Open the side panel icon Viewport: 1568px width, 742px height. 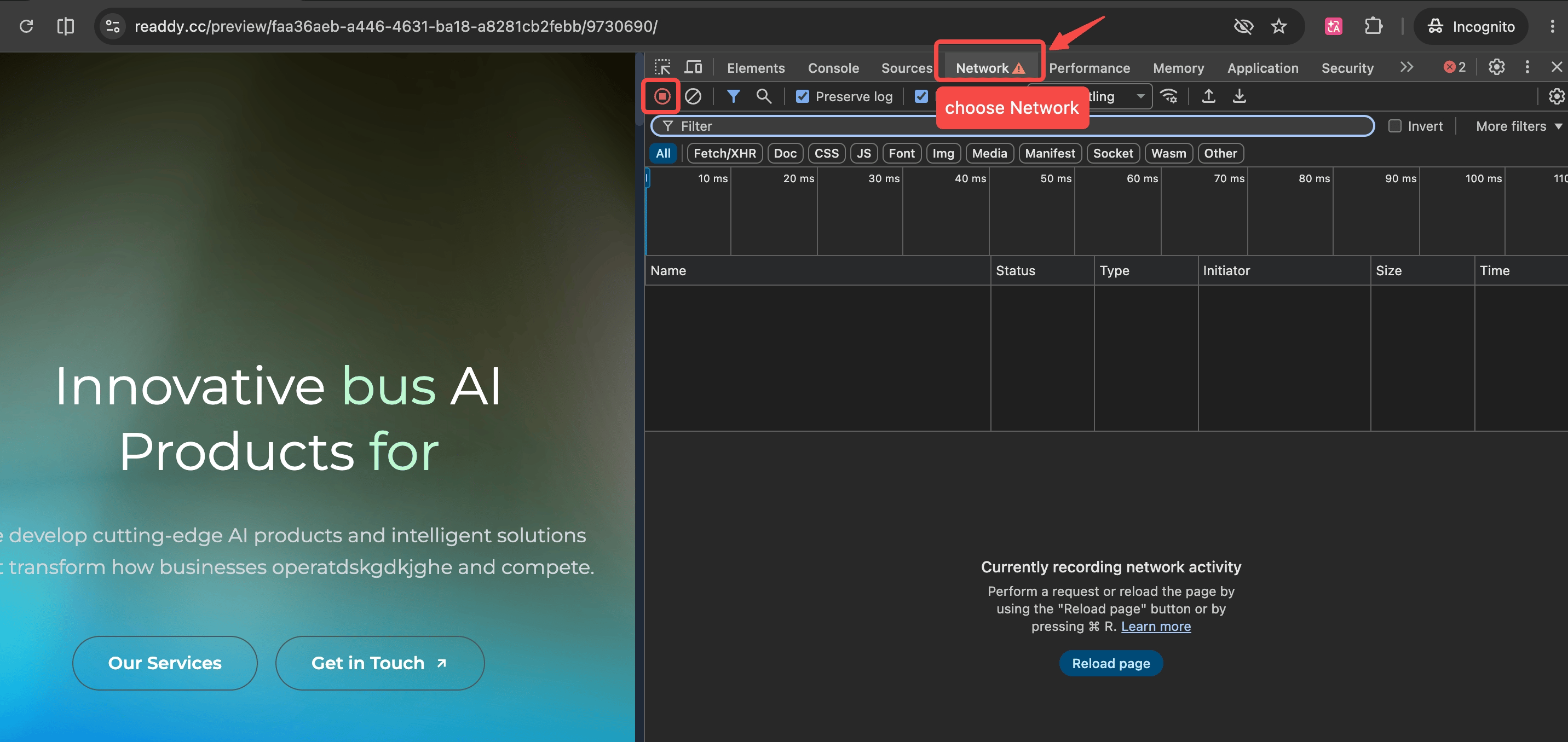tap(65, 26)
